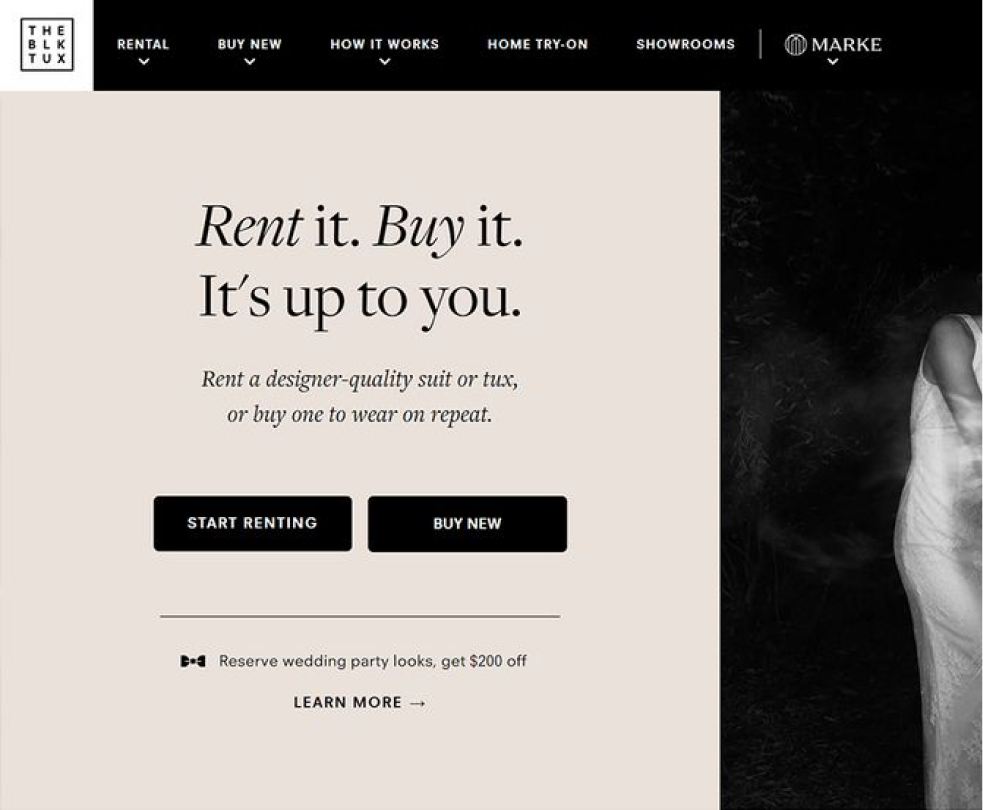The height and width of the screenshot is (810, 983).
Task: Click the Start Renting button
Action: pyautogui.click(x=253, y=523)
